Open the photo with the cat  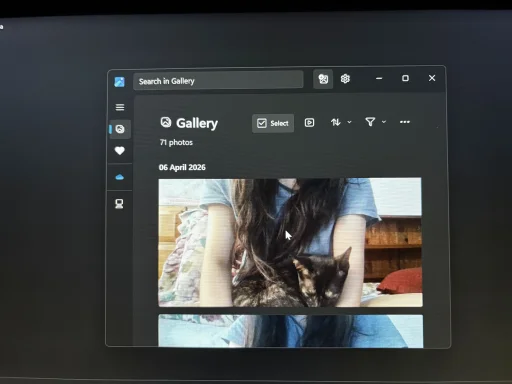pyautogui.click(x=290, y=242)
